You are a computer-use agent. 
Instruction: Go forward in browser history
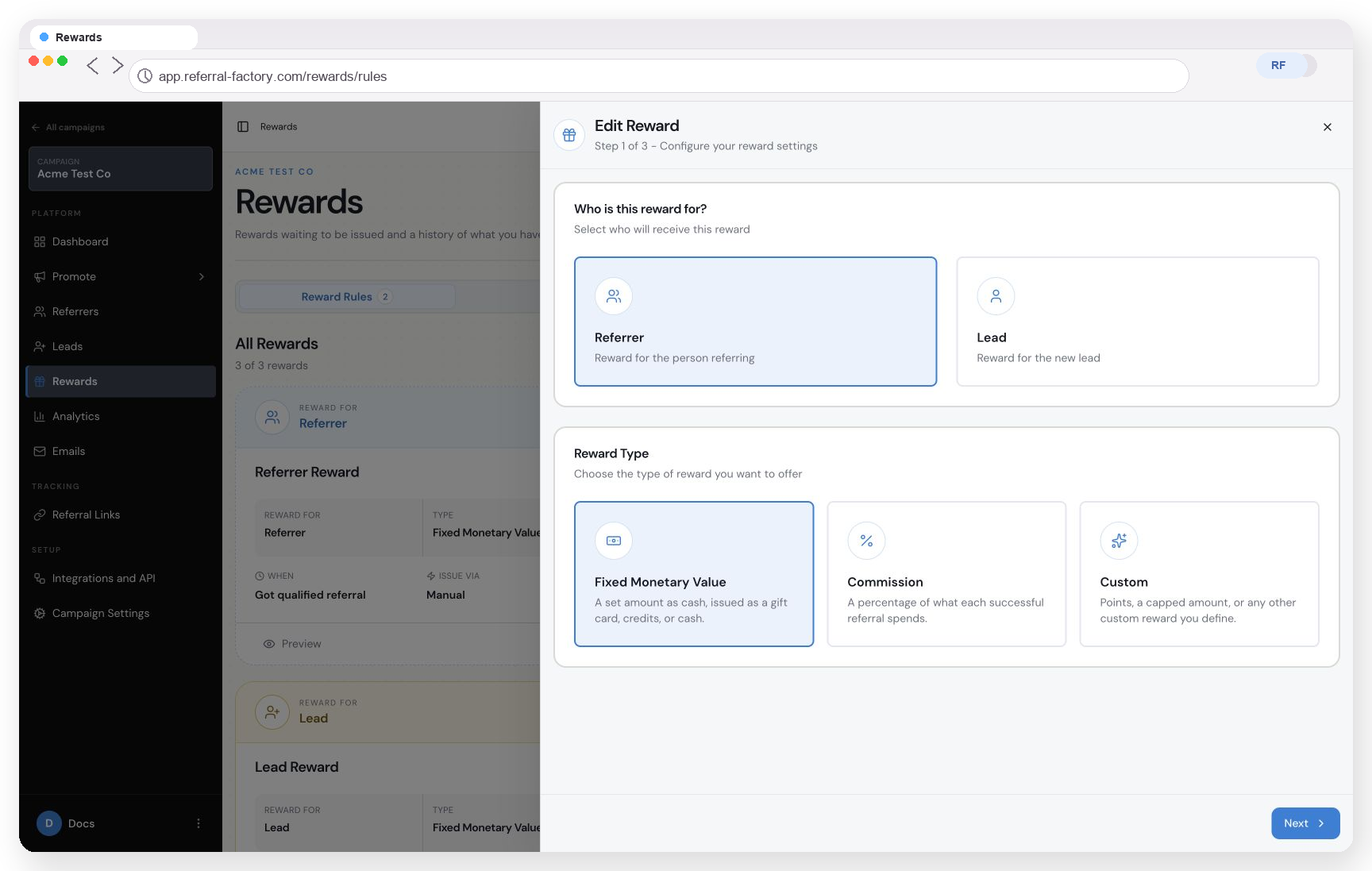click(118, 65)
